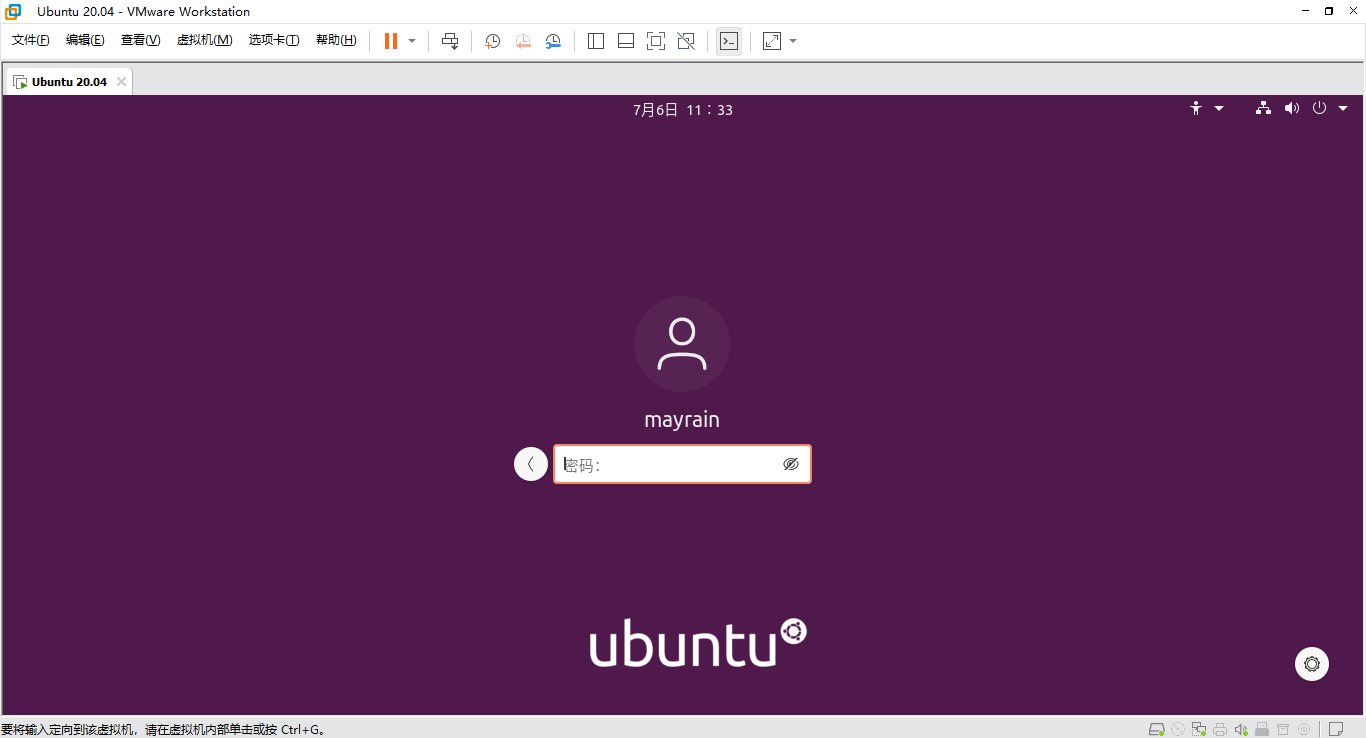Select the Ubuntu 20.04 tab

68,82
